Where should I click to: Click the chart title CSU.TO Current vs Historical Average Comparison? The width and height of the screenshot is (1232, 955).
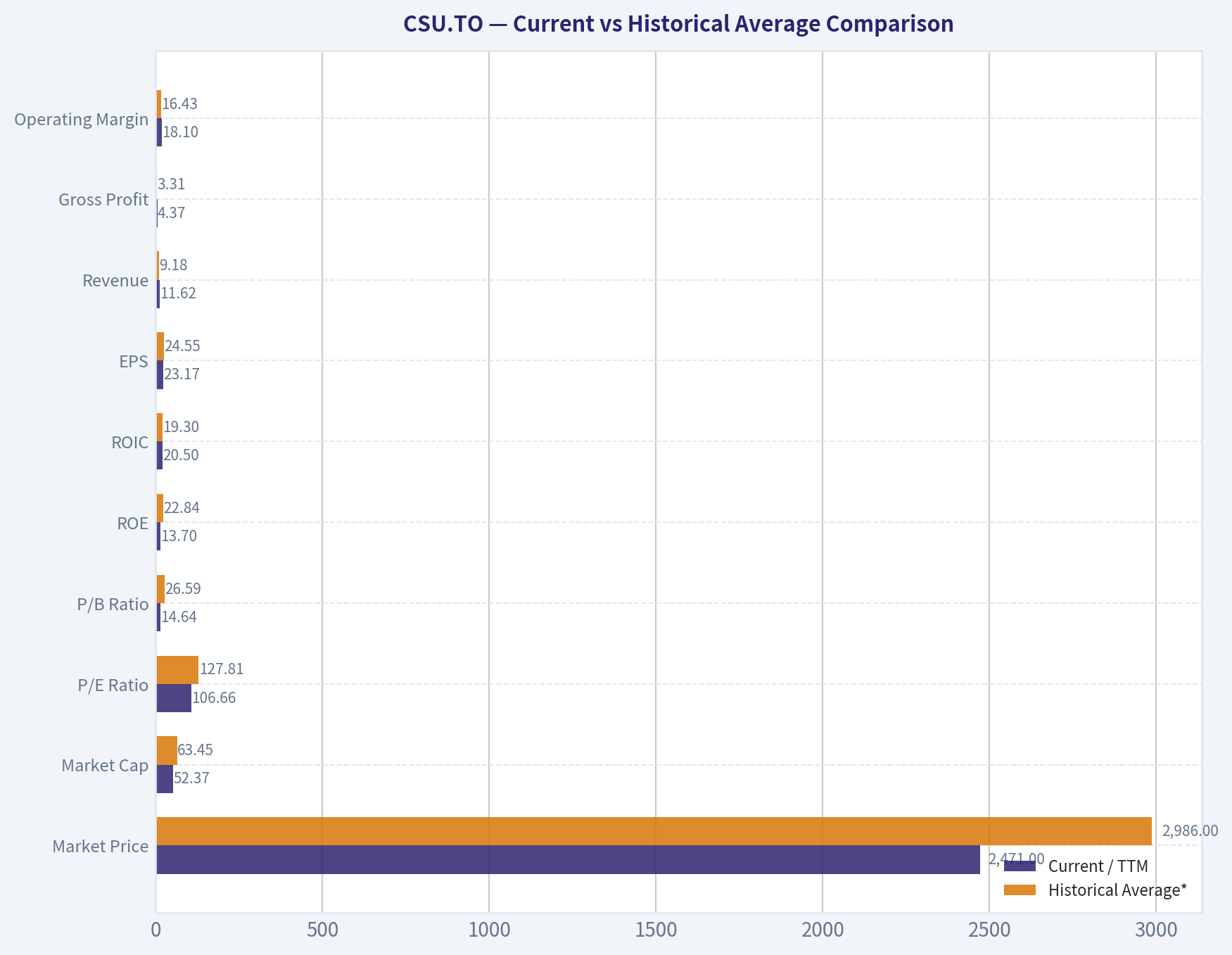(678, 24)
